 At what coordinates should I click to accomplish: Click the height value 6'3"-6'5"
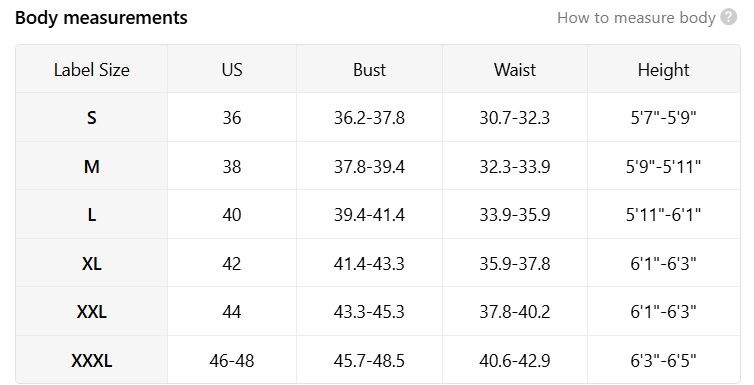(x=664, y=360)
